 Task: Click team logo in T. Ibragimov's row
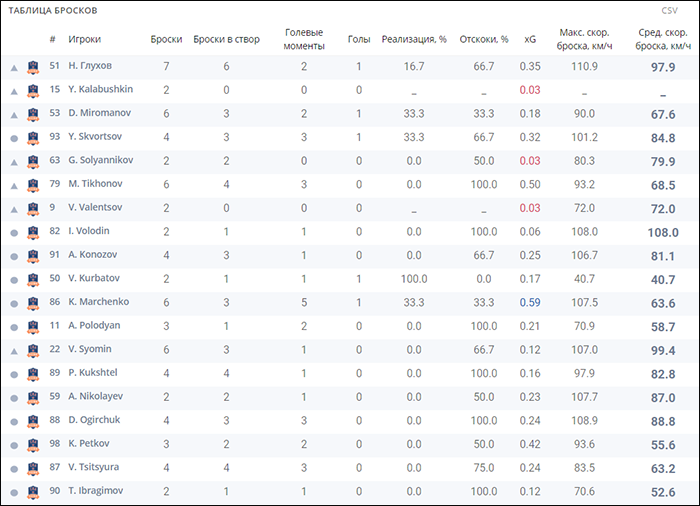(x=32, y=489)
